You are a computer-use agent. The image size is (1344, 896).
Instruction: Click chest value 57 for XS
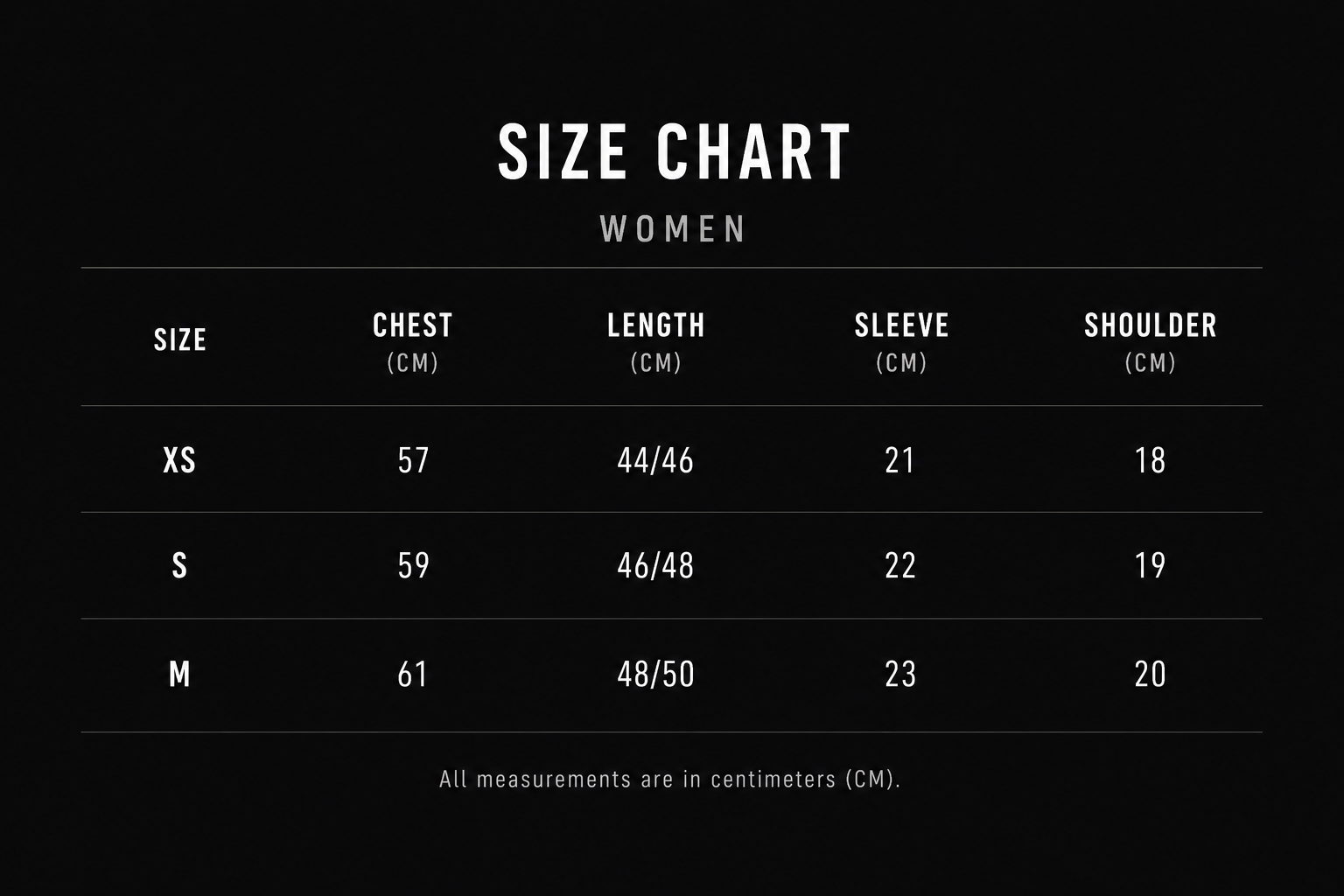pyautogui.click(x=414, y=460)
